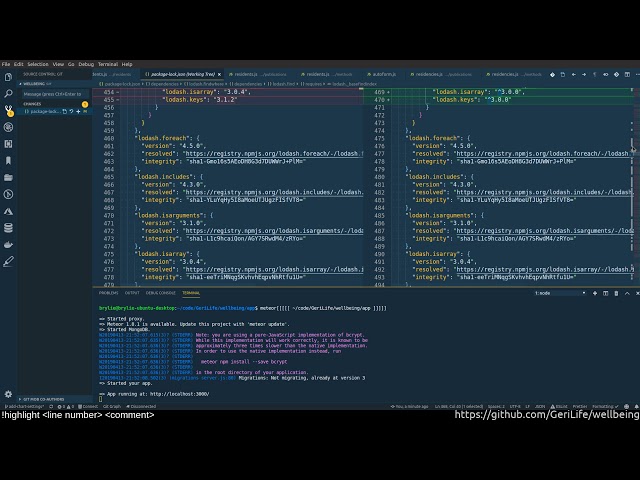Viewport: 640px width, 480px height.
Task: Open the terminal selector dropdown '1: node'
Action: click(x=560, y=293)
